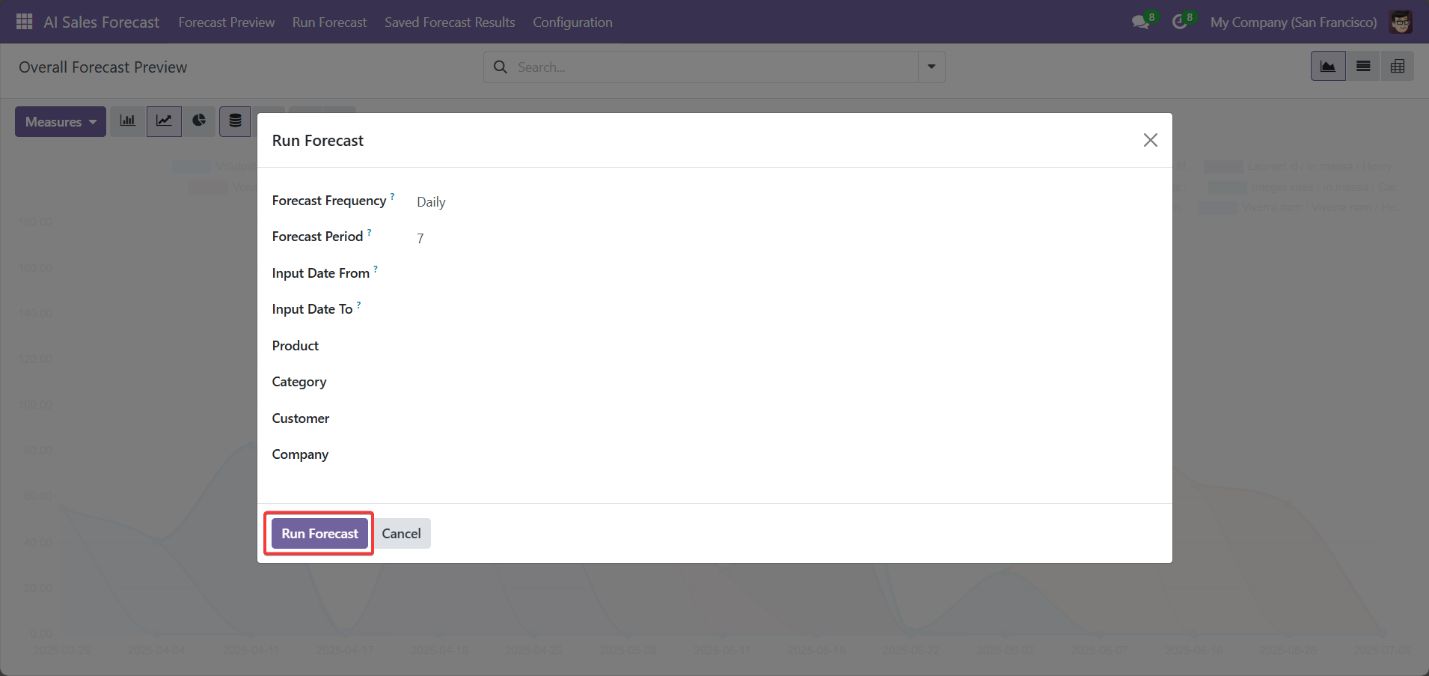Focus the Search input field
This screenshot has height=676, width=1429.
715,67
